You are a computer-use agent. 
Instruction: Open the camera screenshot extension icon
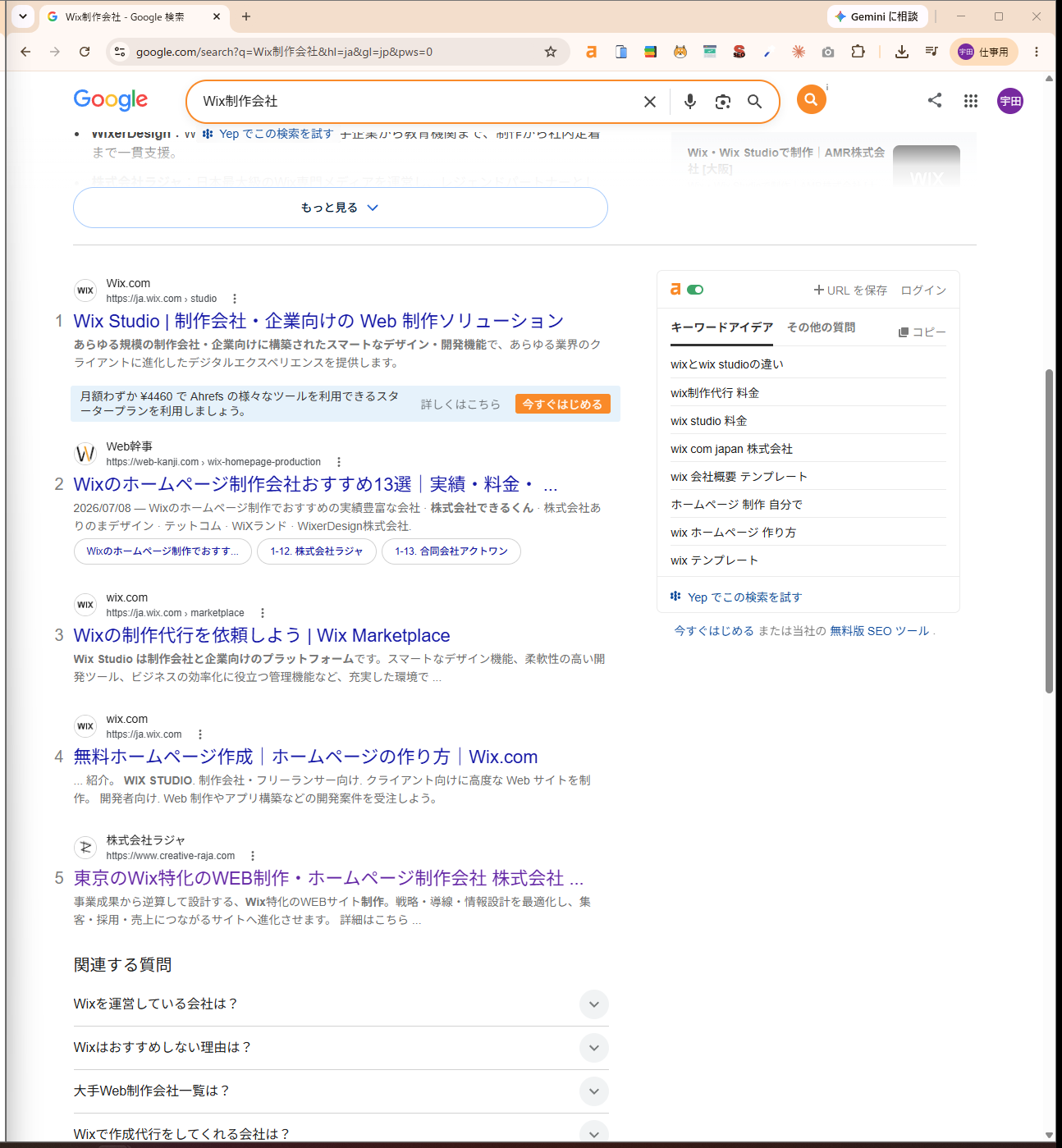[828, 52]
